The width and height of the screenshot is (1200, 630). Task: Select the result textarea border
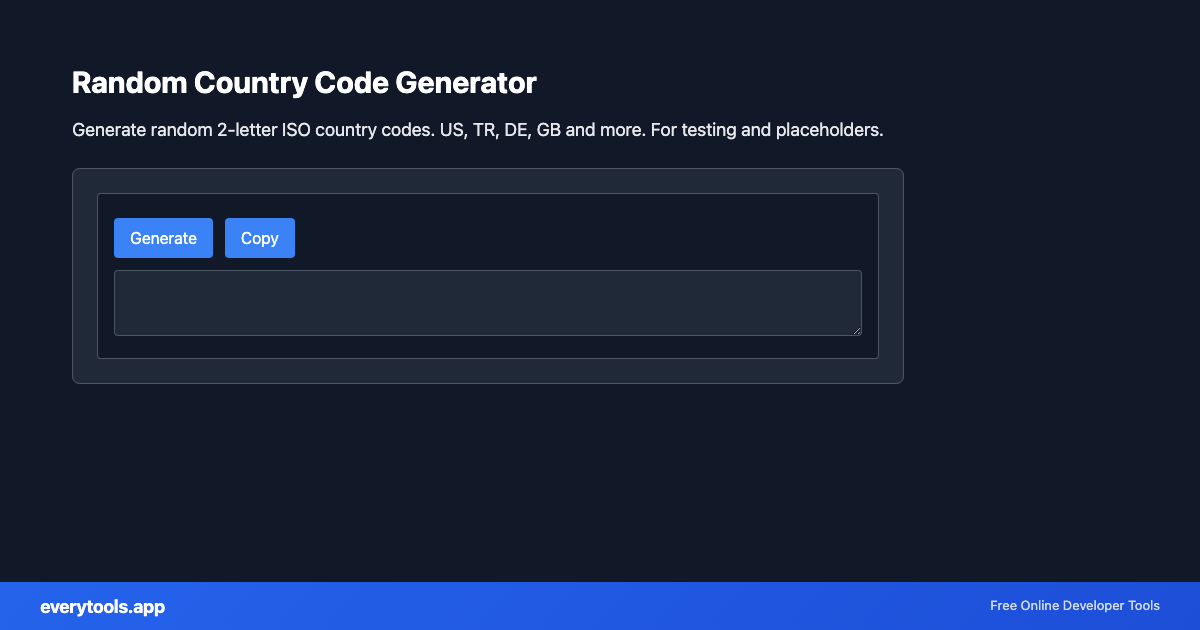point(488,270)
